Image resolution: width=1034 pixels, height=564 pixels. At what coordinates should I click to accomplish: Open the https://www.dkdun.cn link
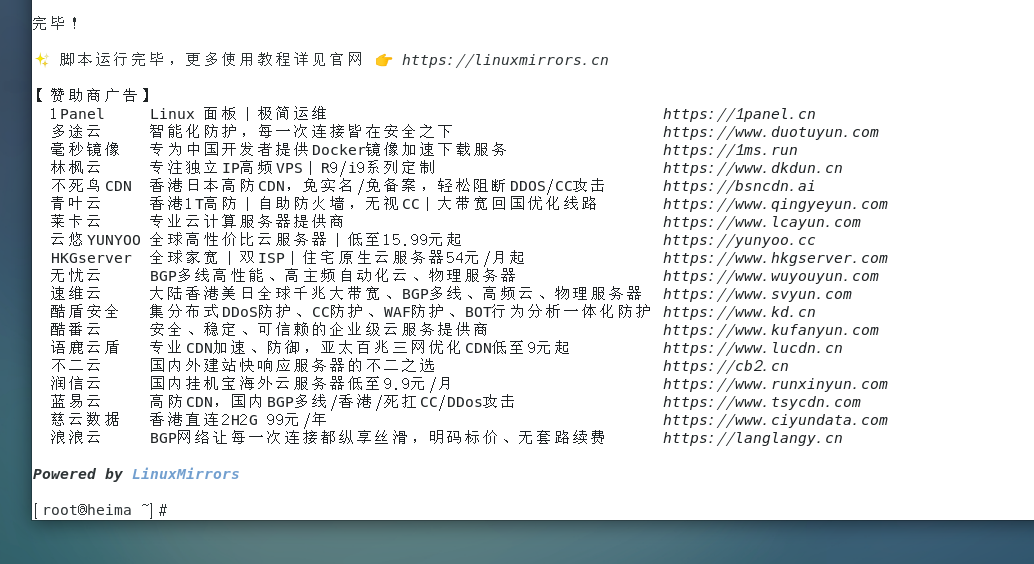(x=752, y=168)
